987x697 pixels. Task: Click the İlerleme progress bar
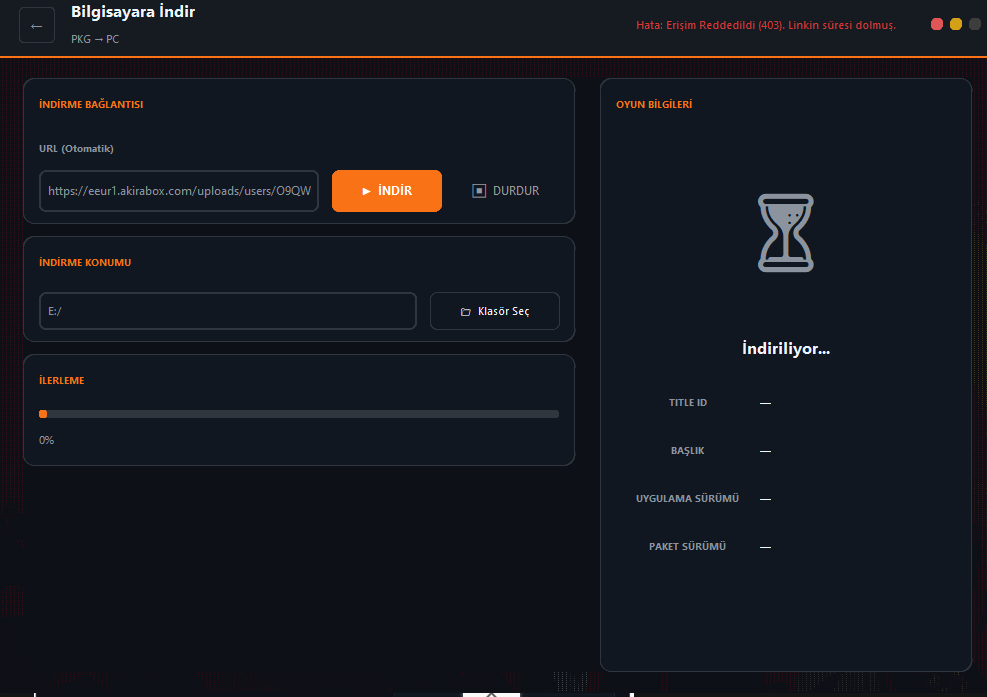click(x=299, y=414)
